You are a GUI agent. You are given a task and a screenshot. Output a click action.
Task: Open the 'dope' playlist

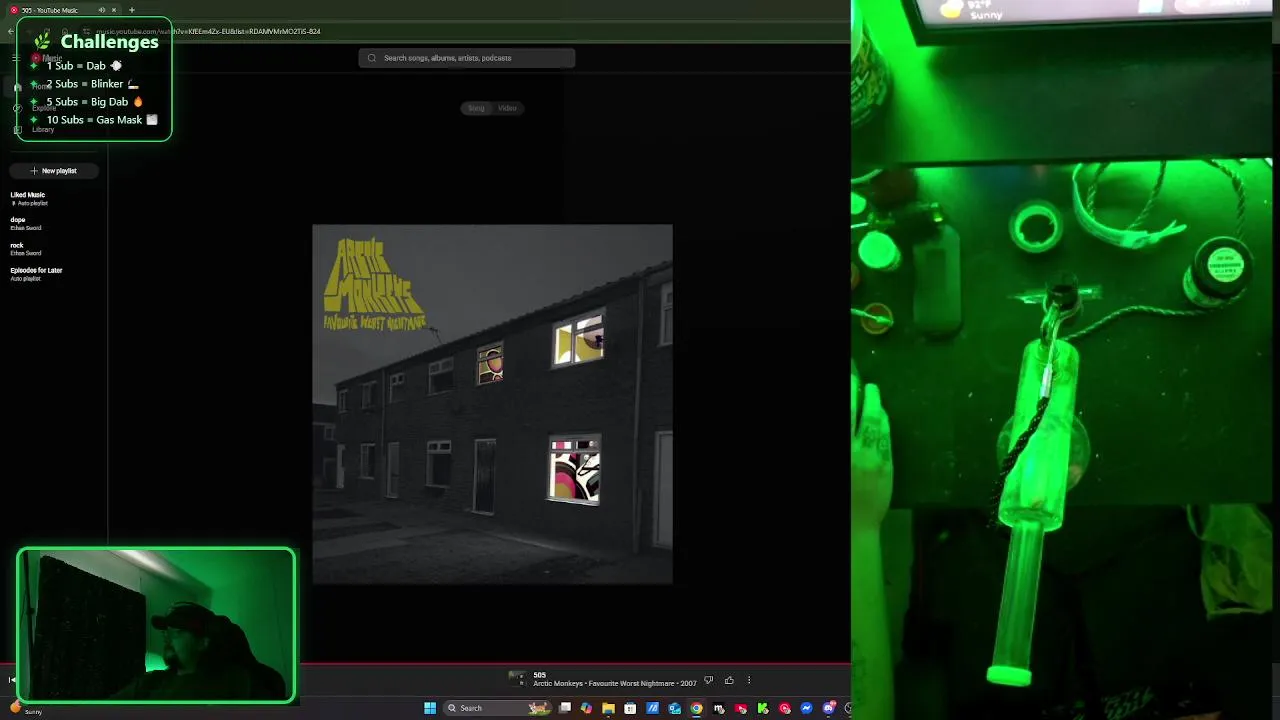pyautogui.click(x=26, y=223)
